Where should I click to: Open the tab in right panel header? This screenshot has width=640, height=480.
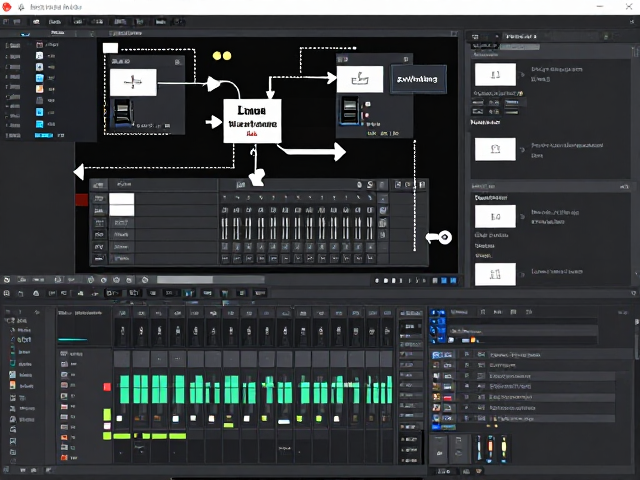coord(521,36)
